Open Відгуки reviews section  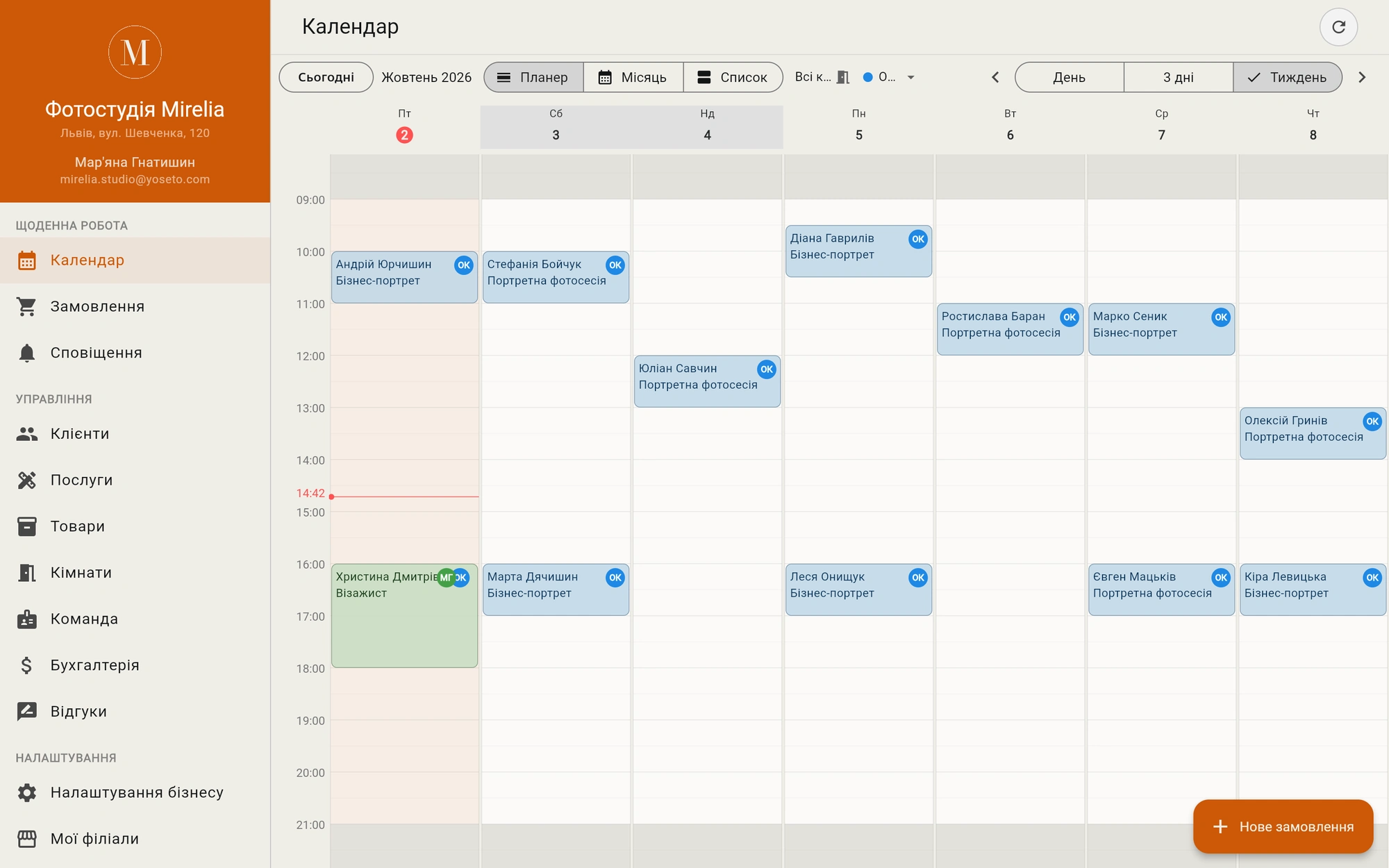point(135,712)
